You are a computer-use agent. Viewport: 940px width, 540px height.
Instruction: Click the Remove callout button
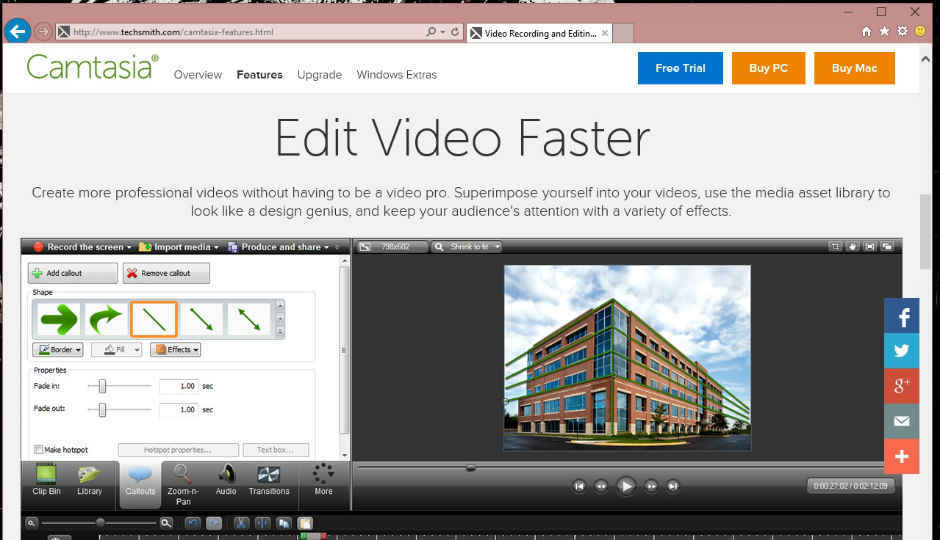[x=166, y=273]
